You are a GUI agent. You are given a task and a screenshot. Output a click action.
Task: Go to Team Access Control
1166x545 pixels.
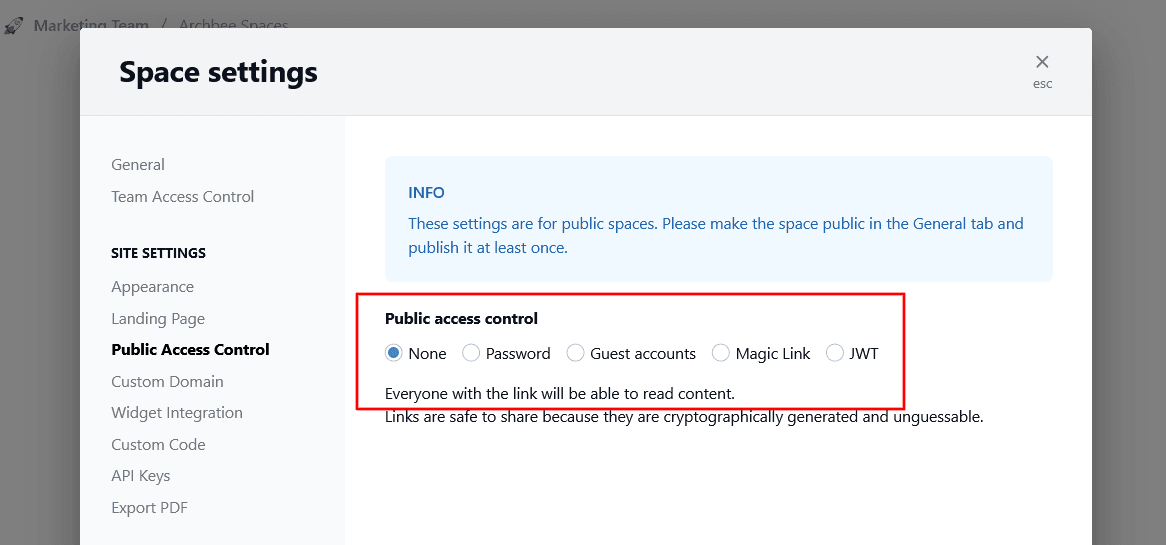tap(183, 197)
